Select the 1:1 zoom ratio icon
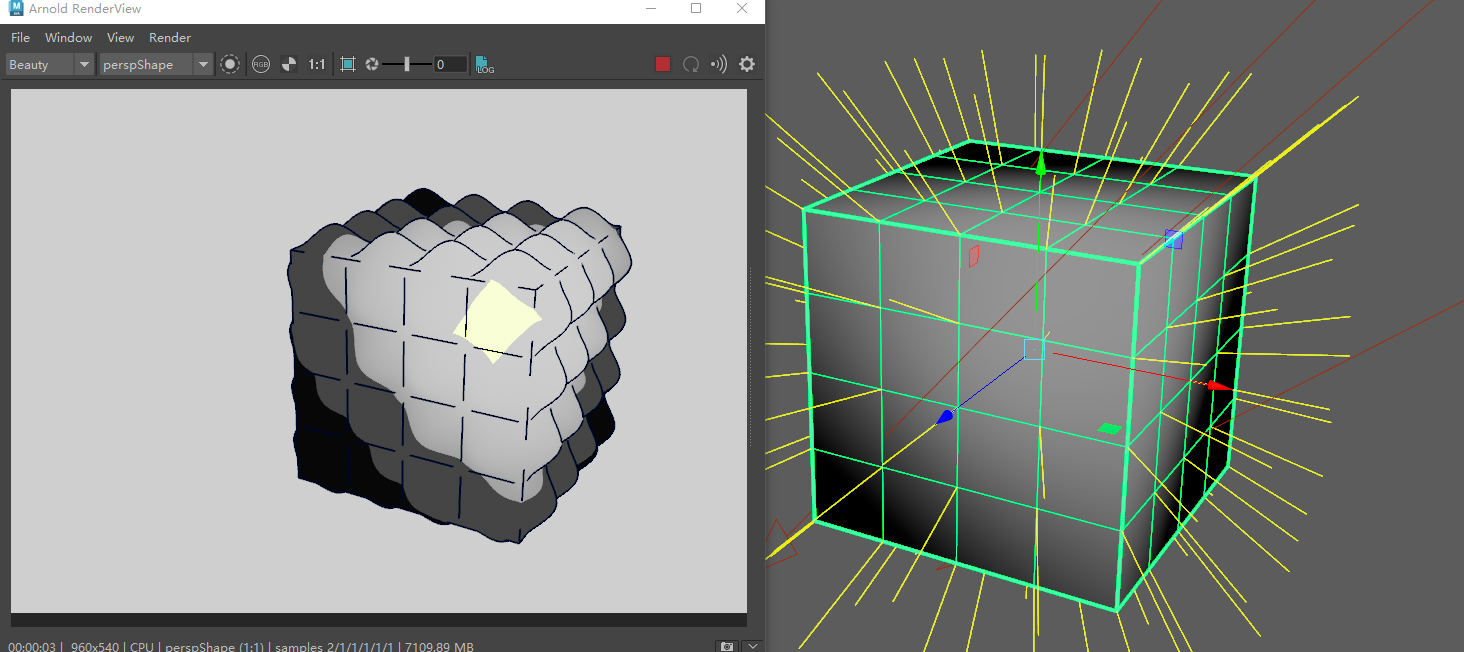This screenshot has width=1464, height=652. point(317,64)
